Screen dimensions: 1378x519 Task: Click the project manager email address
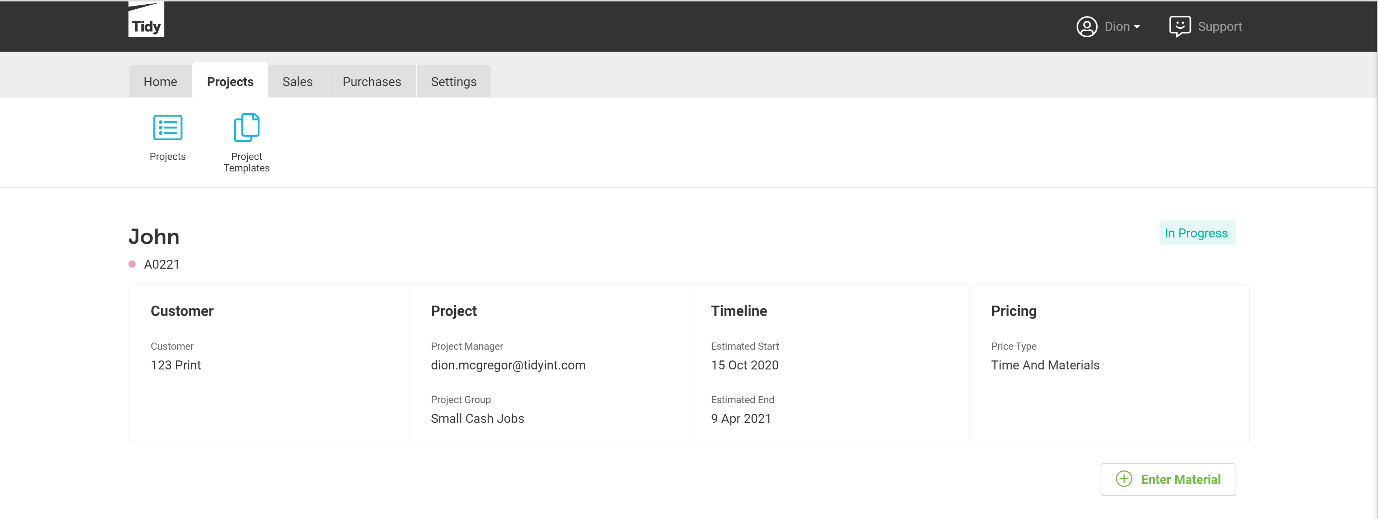pos(508,365)
